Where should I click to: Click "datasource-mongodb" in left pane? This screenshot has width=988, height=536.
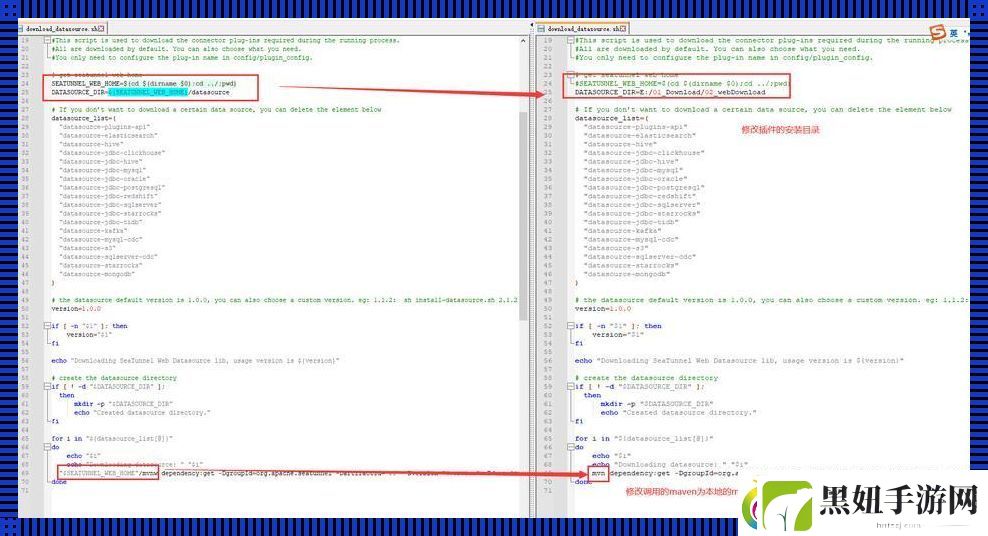[x=97, y=274]
